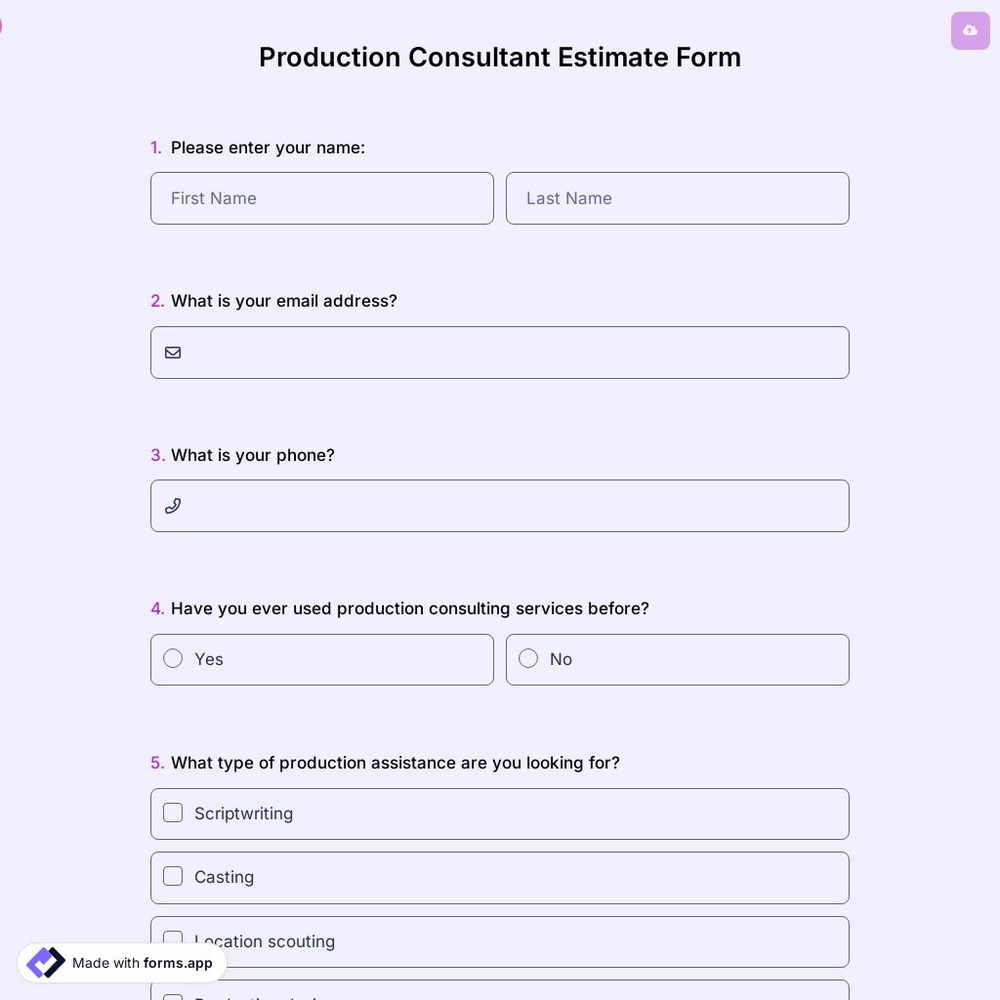
Task: Select the Yes radio button
Action: pyautogui.click(x=172, y=658)
